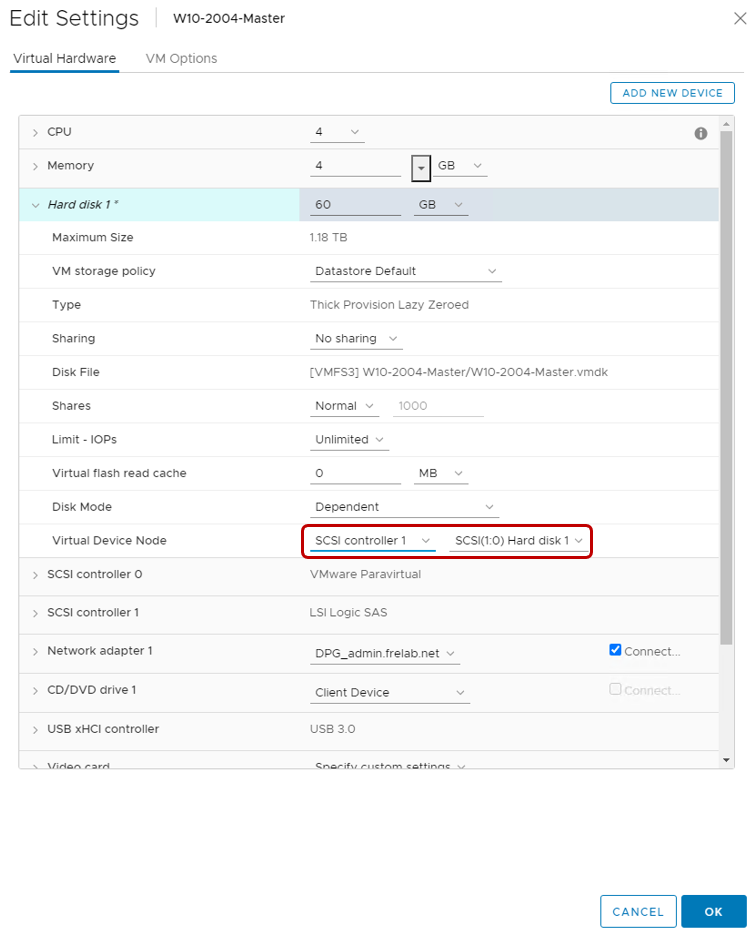The height and width of the screenshot is (937, 754).
Task: Expand the CPU settings row
Action: pyautogui.click(x=35, y=133)
